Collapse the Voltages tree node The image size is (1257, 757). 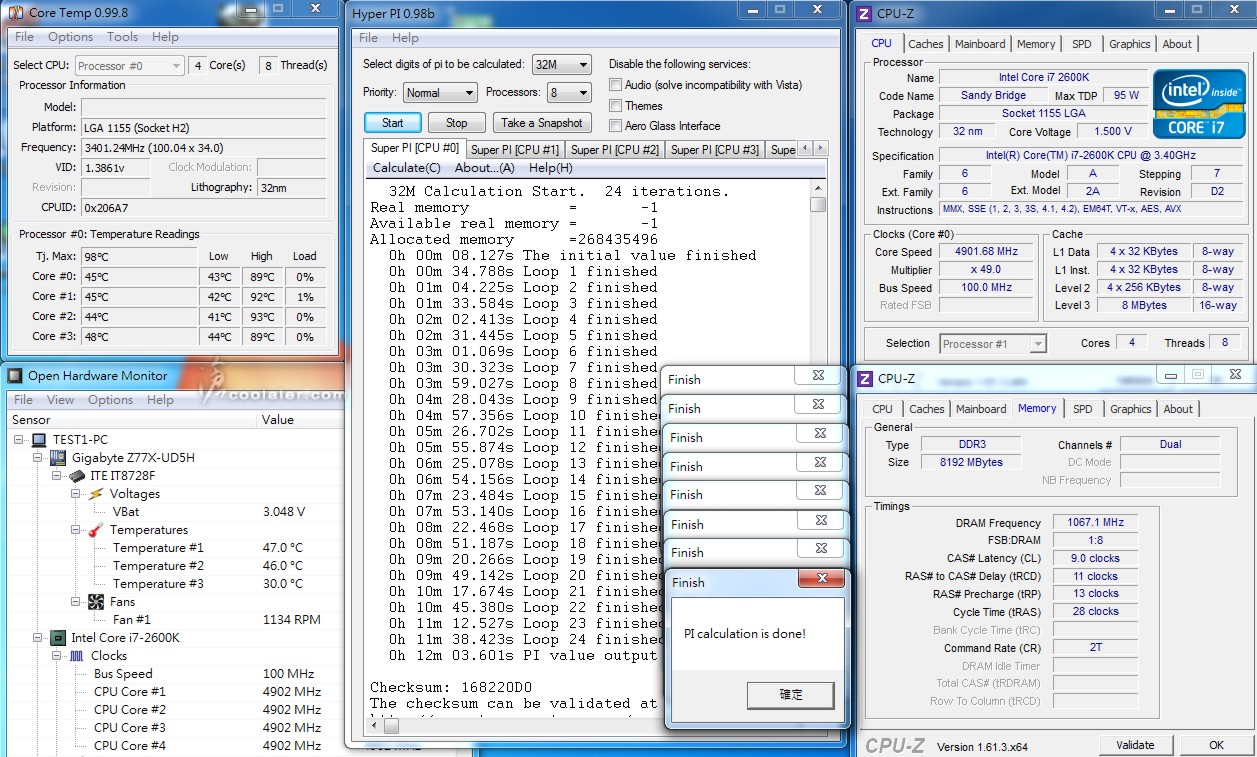tap(76, 494)
